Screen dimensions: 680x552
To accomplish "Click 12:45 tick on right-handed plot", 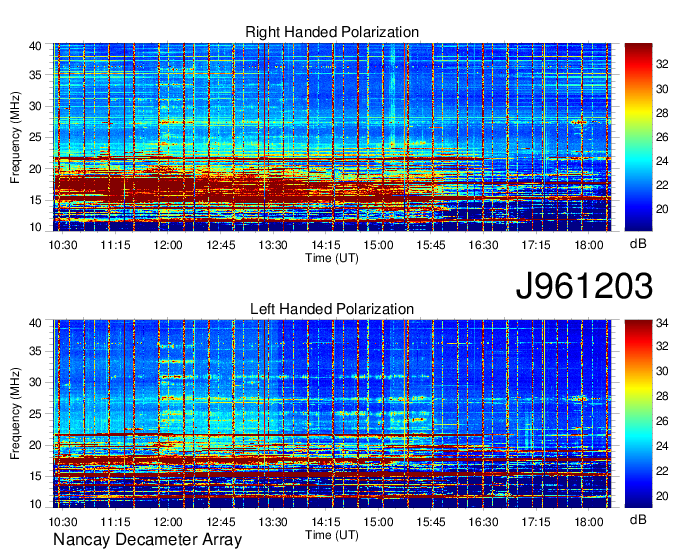I will (221, 245).
